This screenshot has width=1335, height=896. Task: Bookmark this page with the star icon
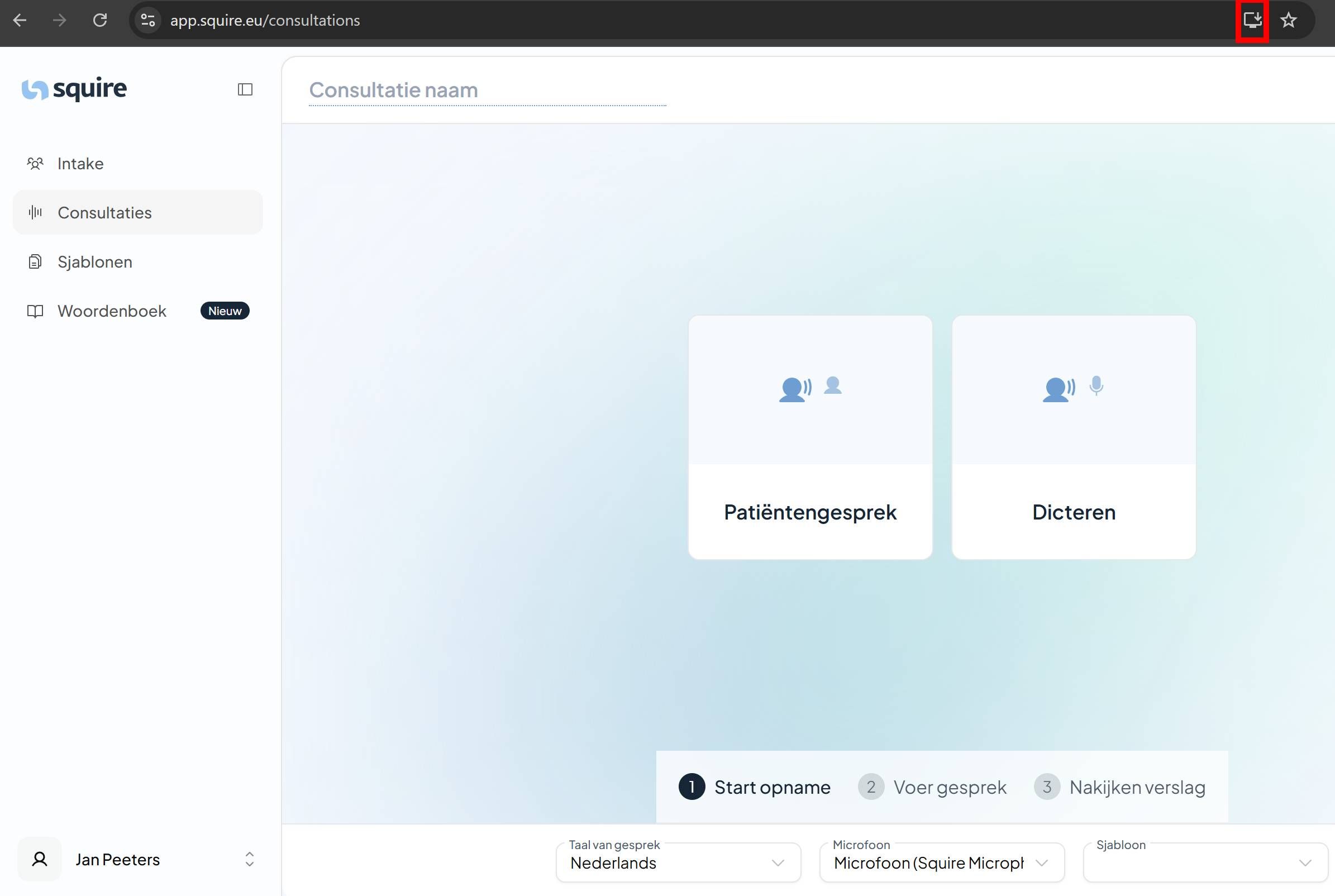(1288, 21)
